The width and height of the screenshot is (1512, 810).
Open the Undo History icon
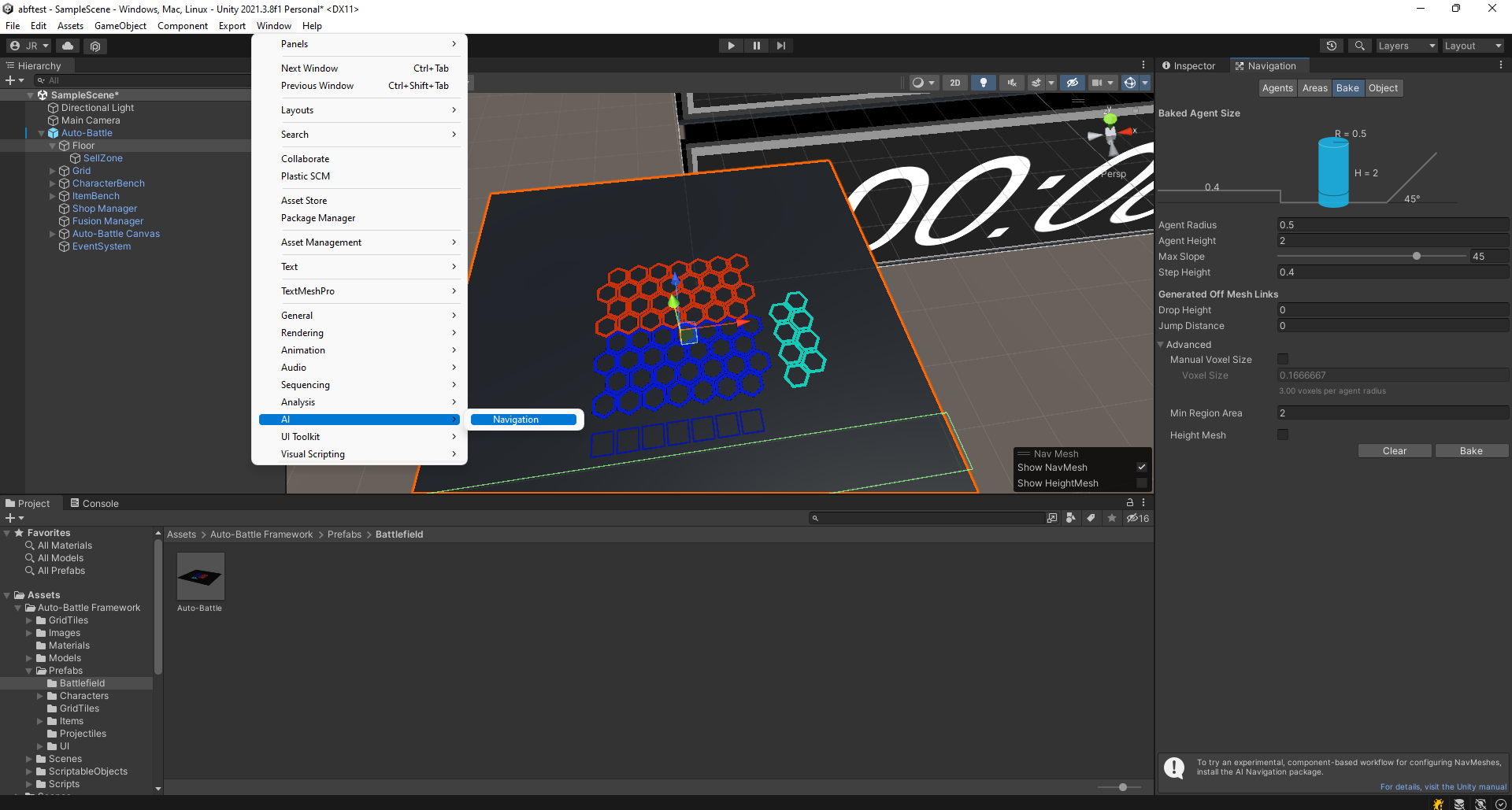[1332, 46]
